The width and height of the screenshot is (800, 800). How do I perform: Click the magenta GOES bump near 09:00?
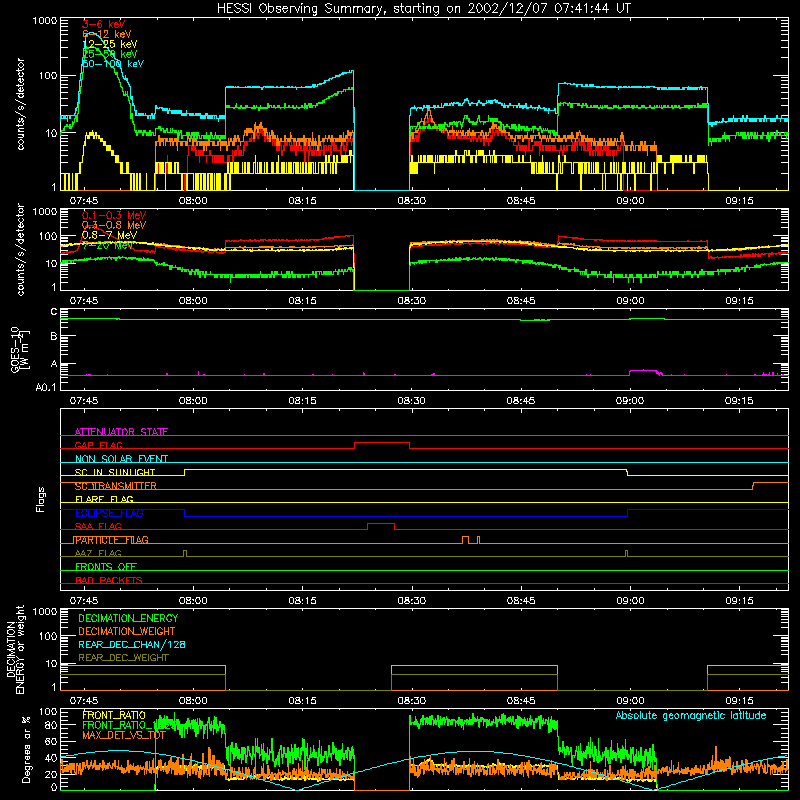coord(643,371)
